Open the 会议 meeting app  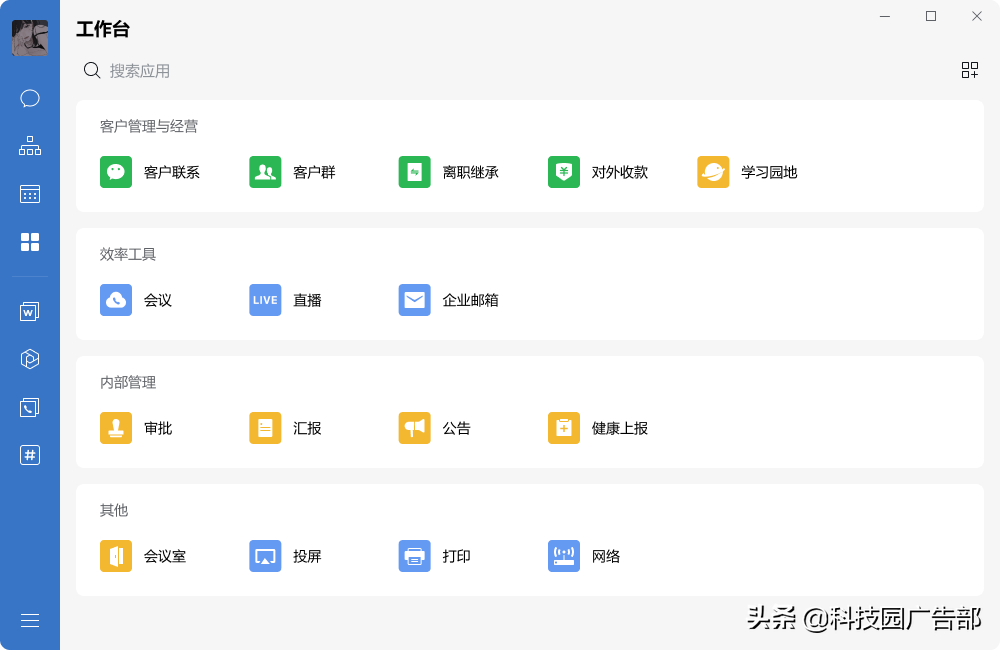click(x=140, y=299)
